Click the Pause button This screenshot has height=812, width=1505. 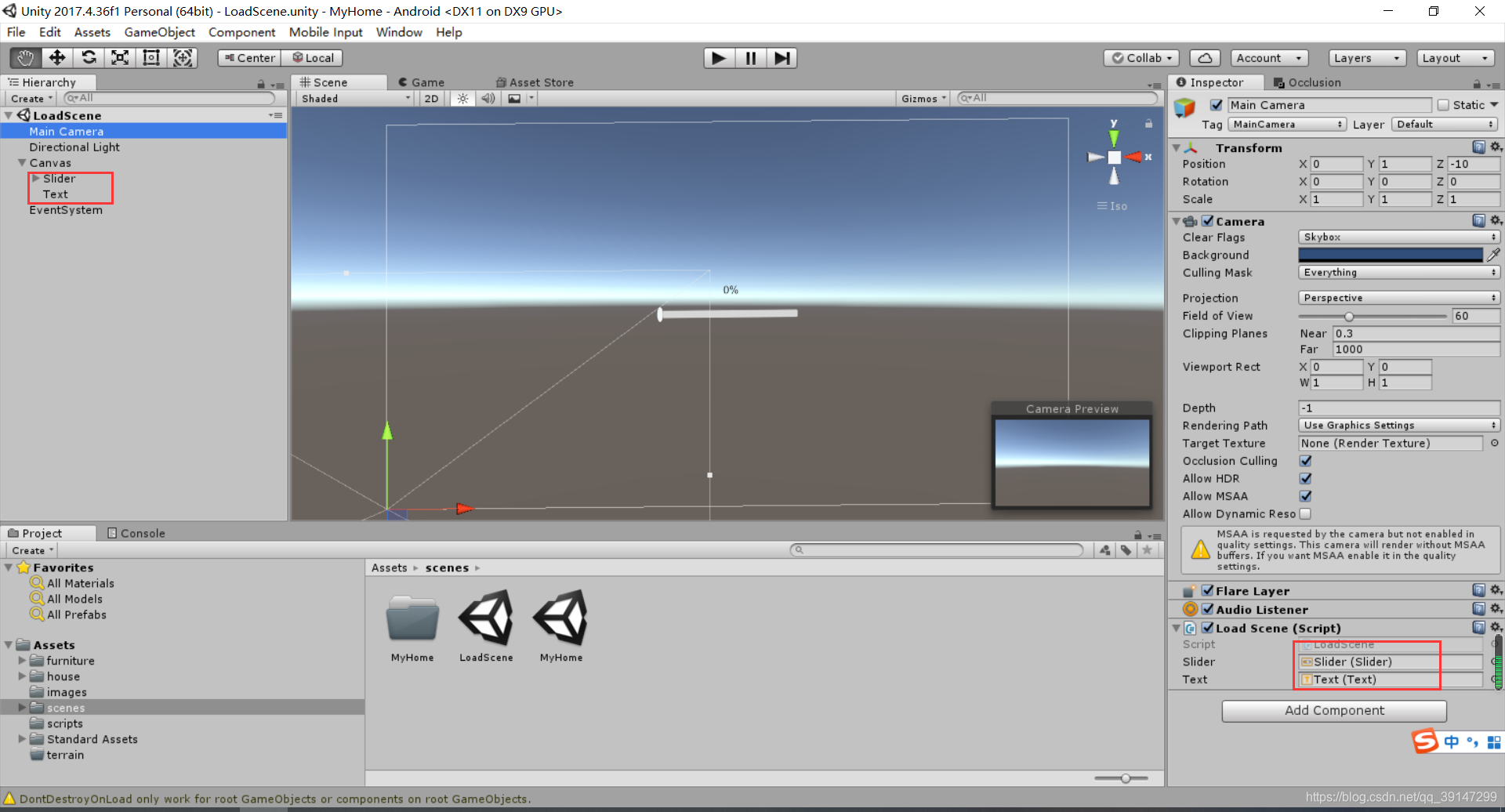(749, 57)
